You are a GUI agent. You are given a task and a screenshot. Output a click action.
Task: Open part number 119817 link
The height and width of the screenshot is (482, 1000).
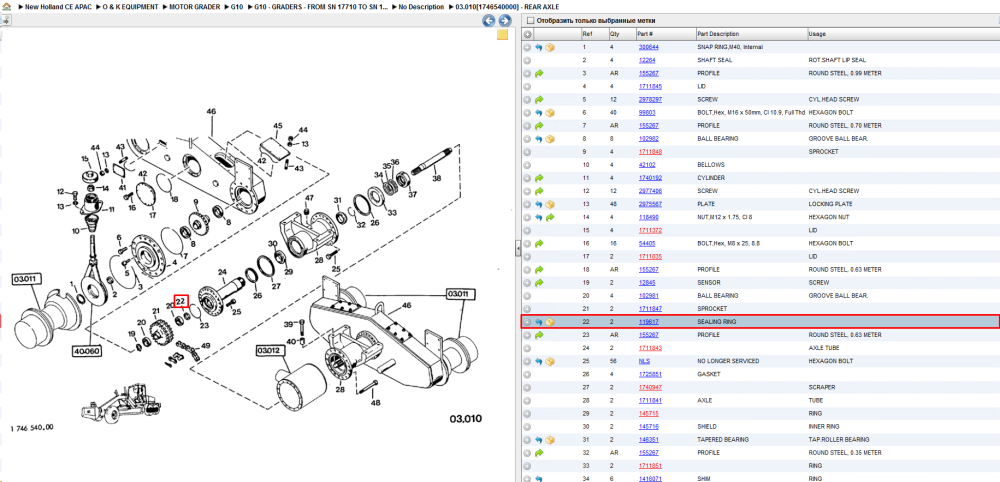click(x=649, y=322)
